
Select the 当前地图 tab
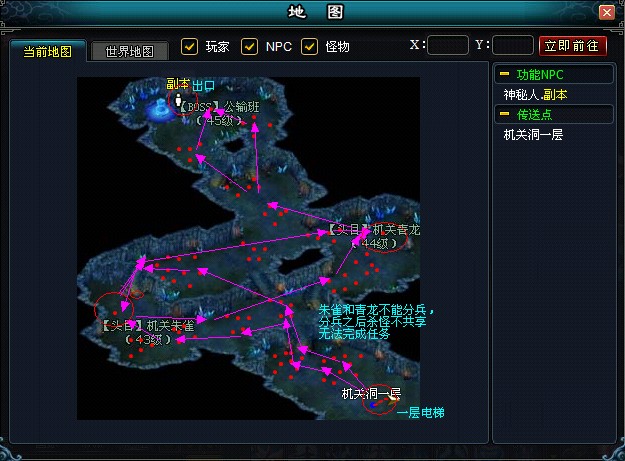(48, 51)
